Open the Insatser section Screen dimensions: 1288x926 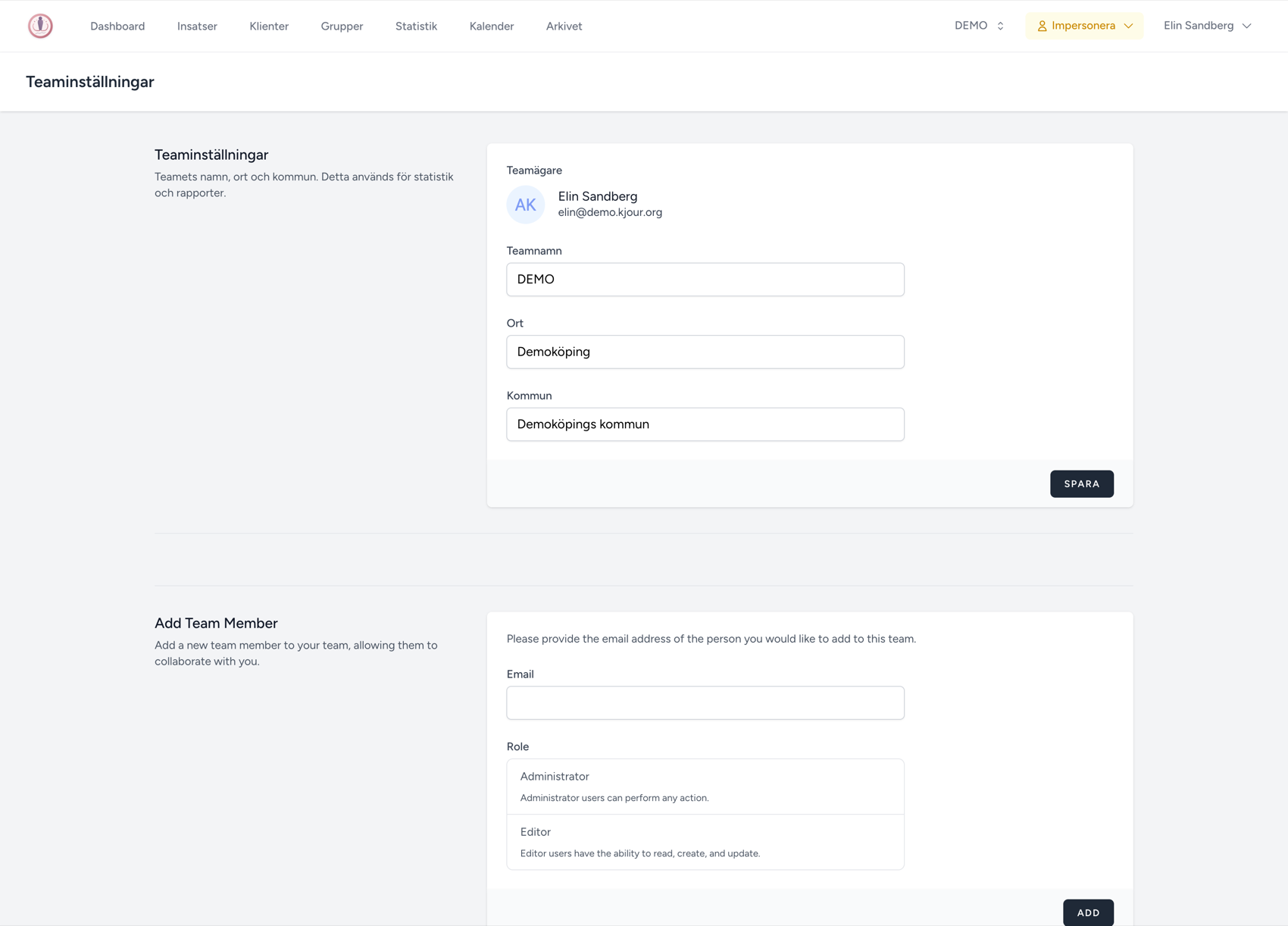pyautogui.click(x=197, y=26)
